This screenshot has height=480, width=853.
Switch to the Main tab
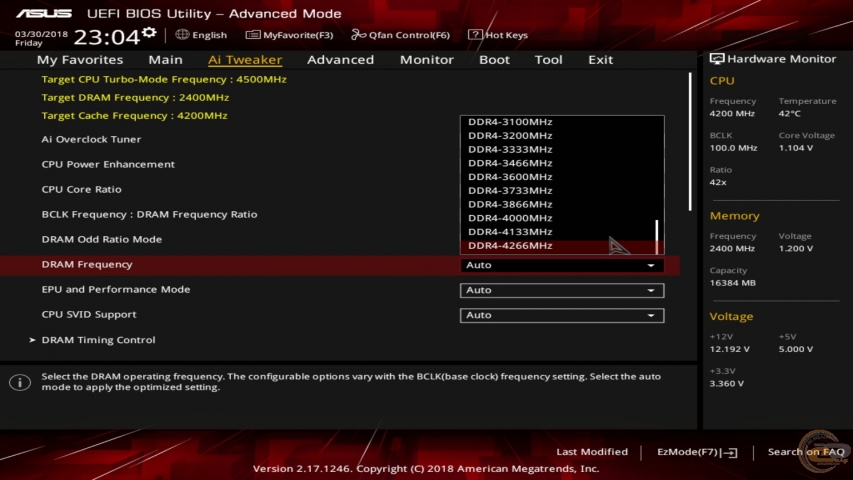point(165,60)
